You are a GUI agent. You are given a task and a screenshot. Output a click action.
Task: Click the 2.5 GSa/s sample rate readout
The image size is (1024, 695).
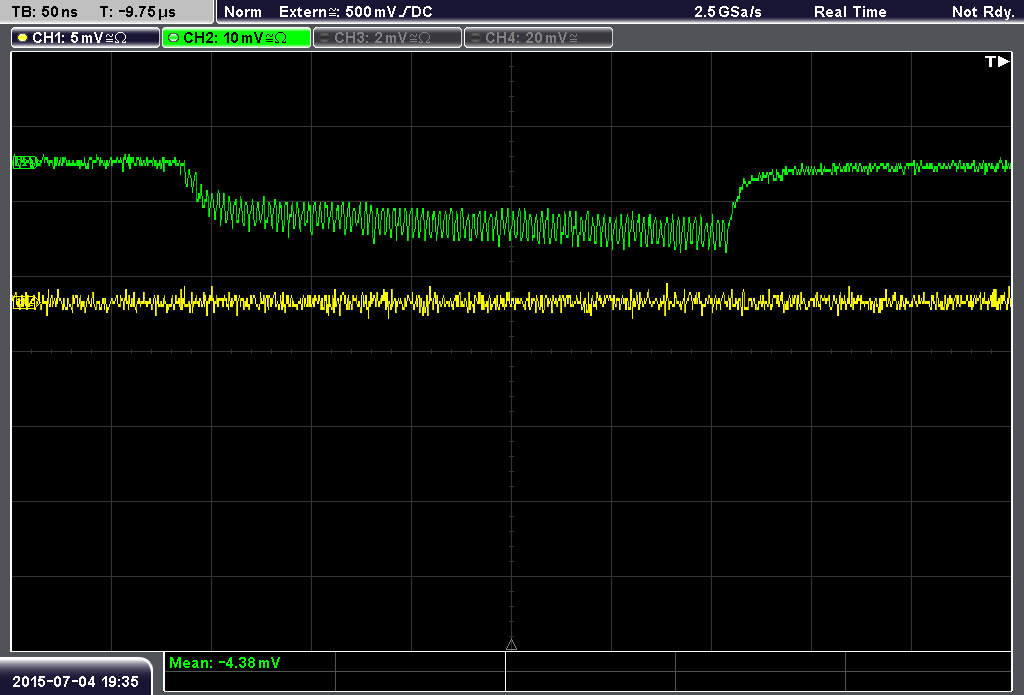point(728,12)
